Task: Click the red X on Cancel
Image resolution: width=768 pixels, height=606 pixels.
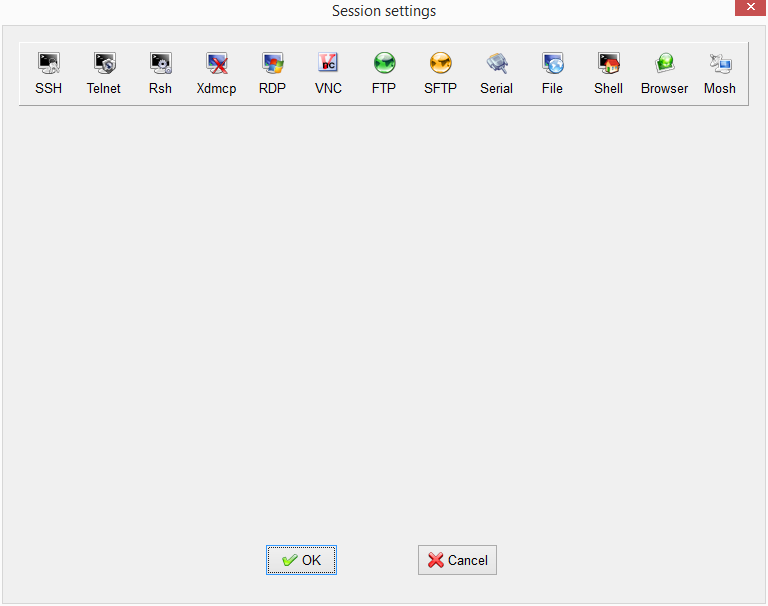Action: pyautogui.click(x=435, y=560)
